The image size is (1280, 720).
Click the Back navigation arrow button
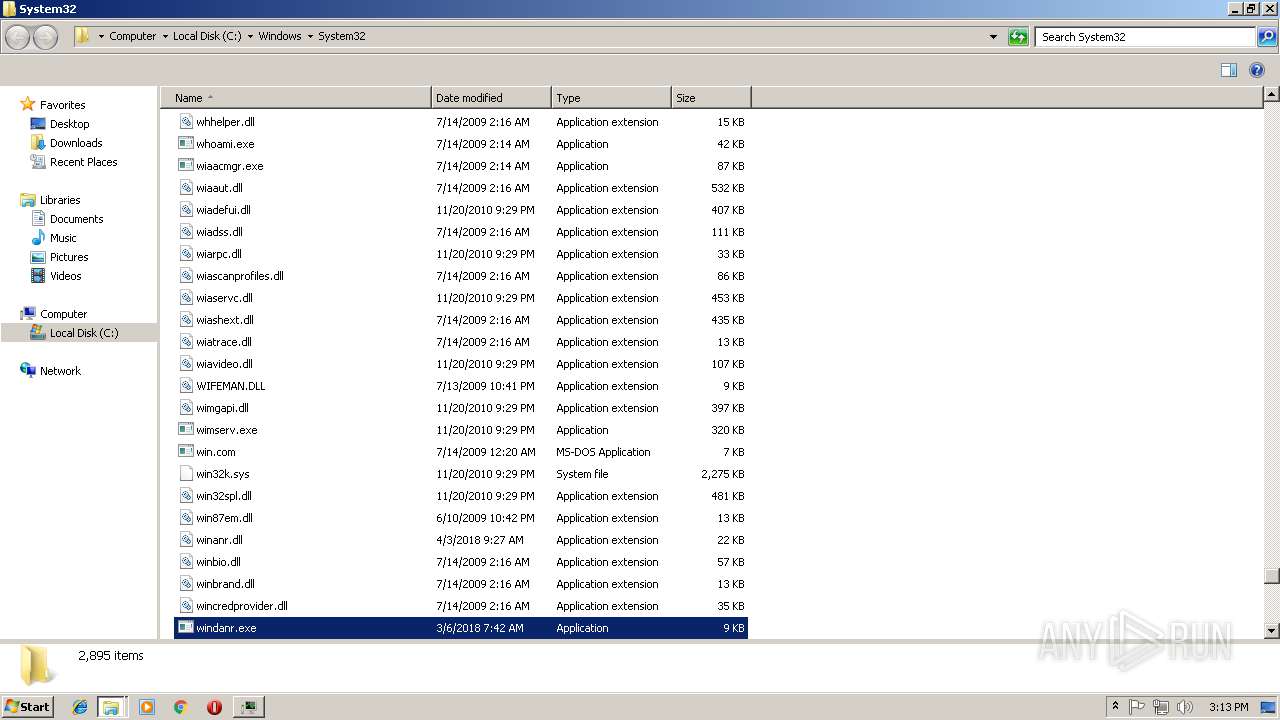[18, 37]
